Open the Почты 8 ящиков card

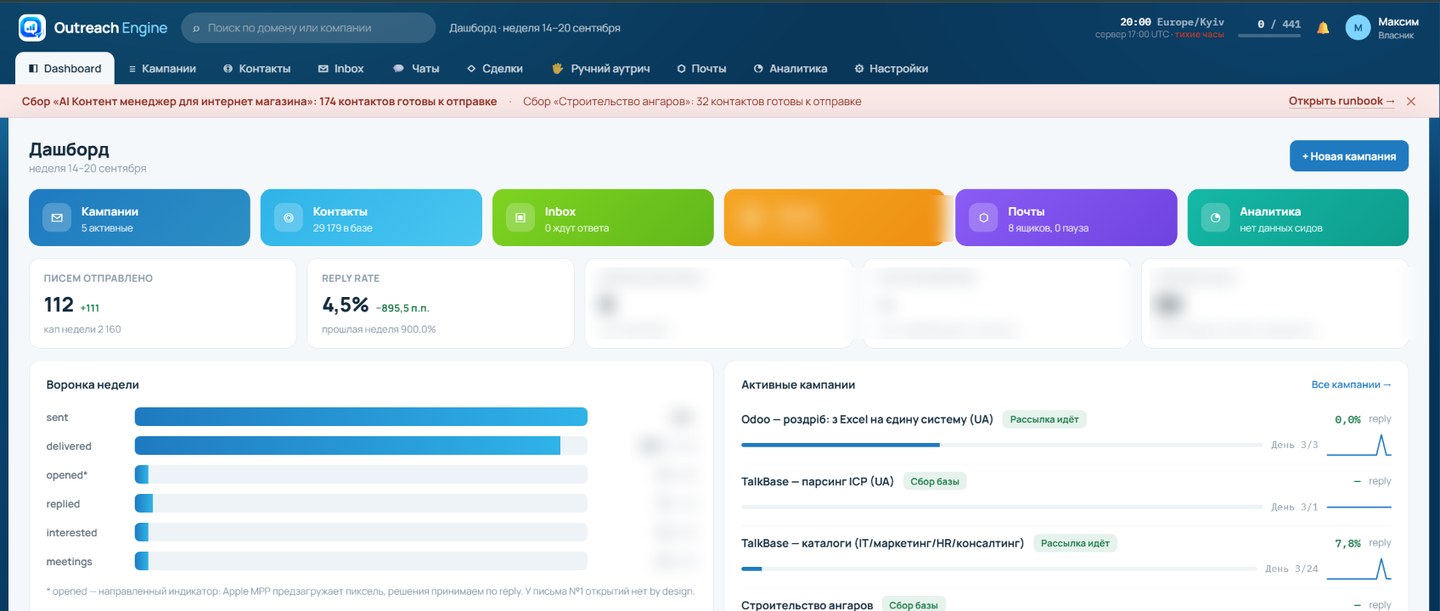coord(1066,218)
